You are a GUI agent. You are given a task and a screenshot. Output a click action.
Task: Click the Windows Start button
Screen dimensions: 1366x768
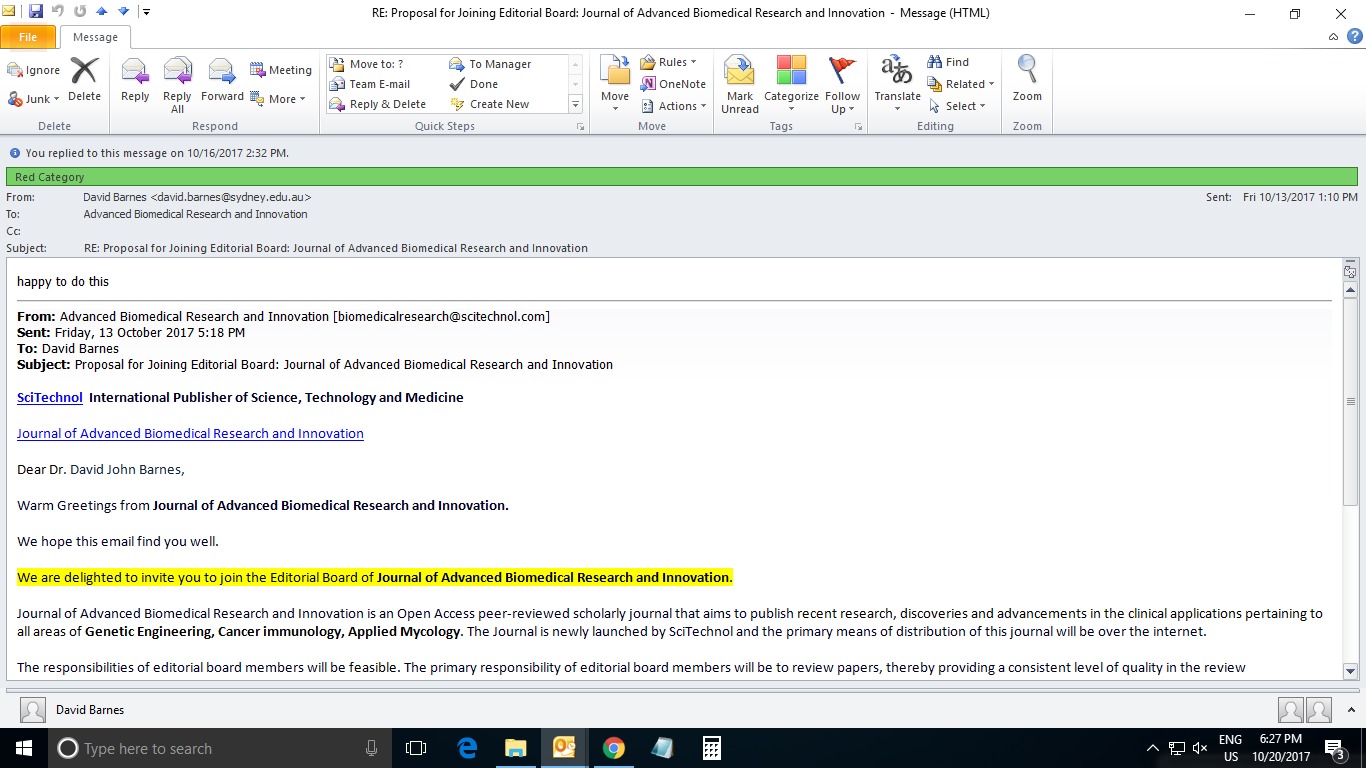(23, 748)
